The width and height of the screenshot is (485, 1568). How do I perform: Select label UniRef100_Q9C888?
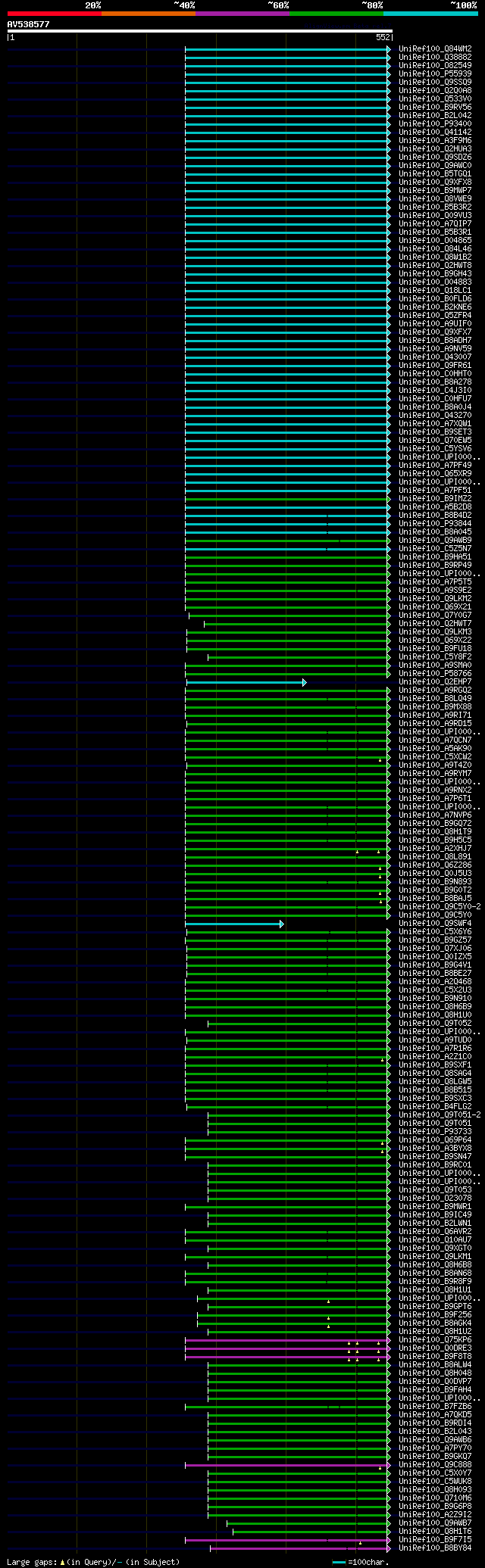435,1465
